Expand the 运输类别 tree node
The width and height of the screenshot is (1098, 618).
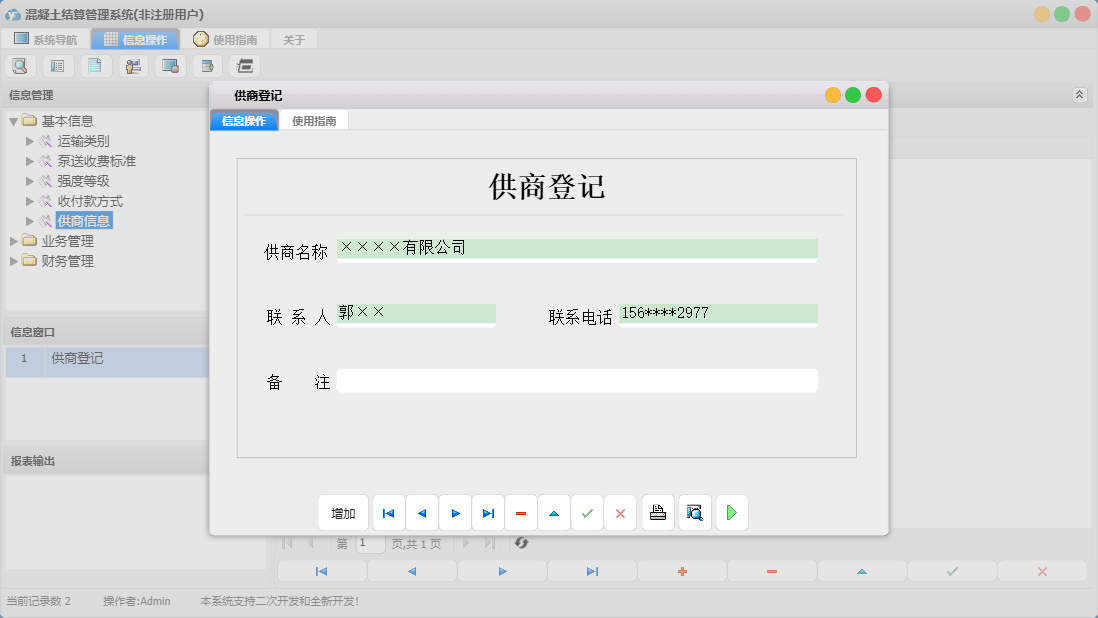[31, 140]
